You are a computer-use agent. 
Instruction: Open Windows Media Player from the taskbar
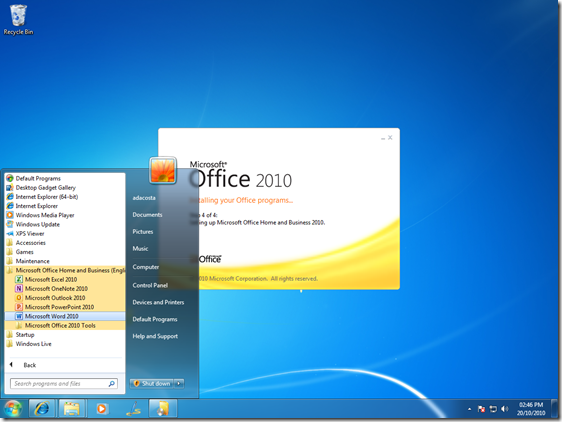tap(102, 409)
